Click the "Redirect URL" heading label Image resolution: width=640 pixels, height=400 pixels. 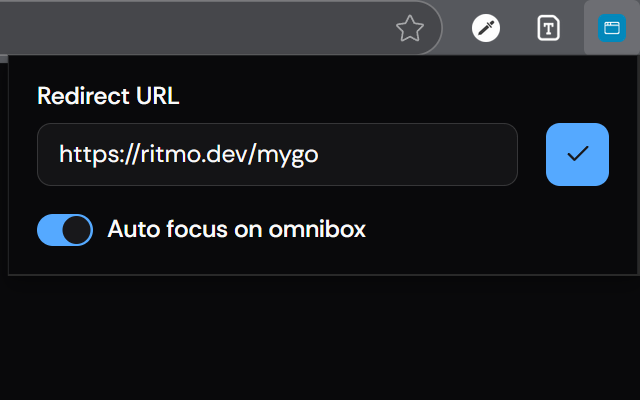pos(108,96)
